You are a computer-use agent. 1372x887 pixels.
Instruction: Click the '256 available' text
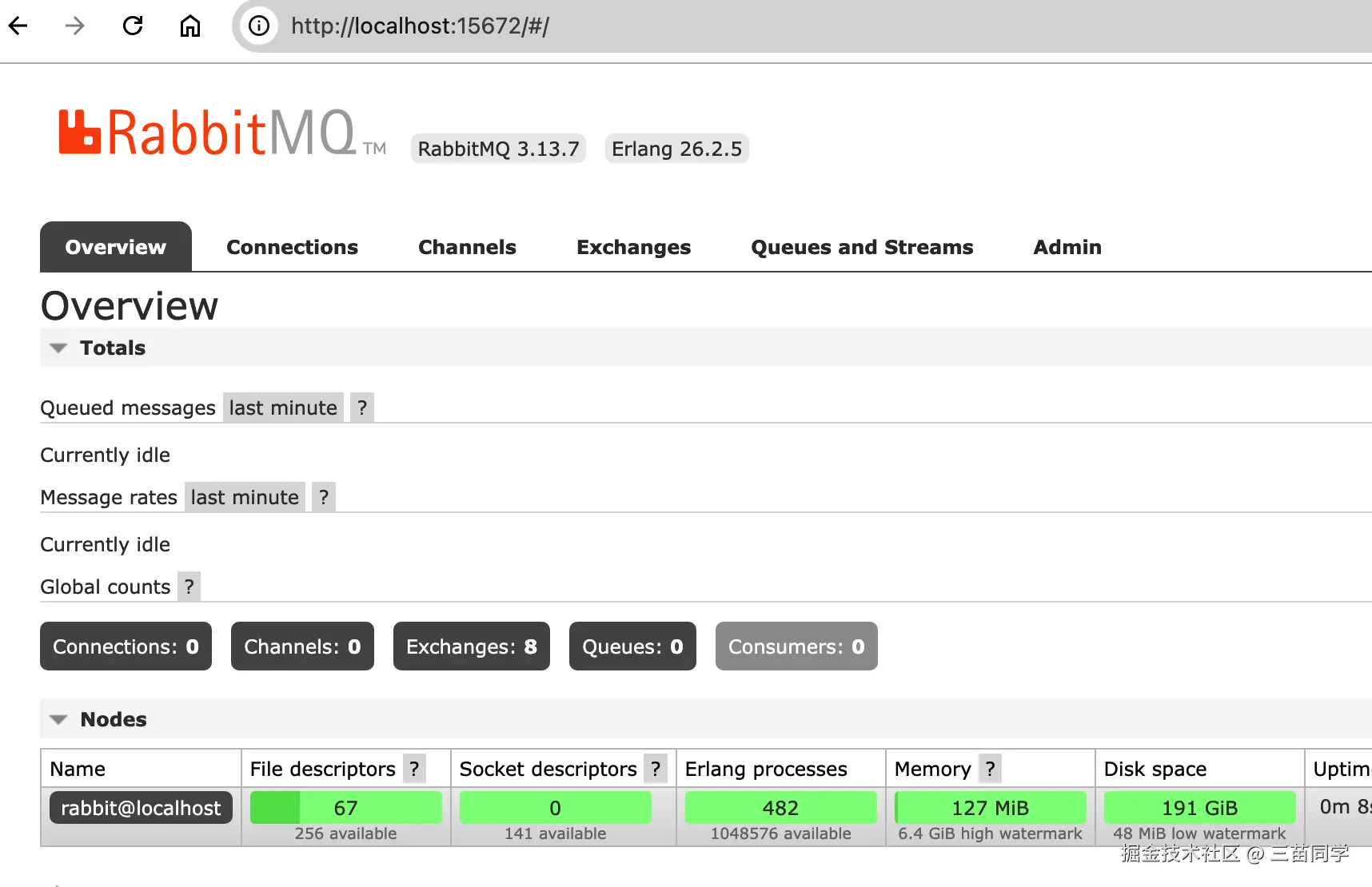click(x=346, y=833)
